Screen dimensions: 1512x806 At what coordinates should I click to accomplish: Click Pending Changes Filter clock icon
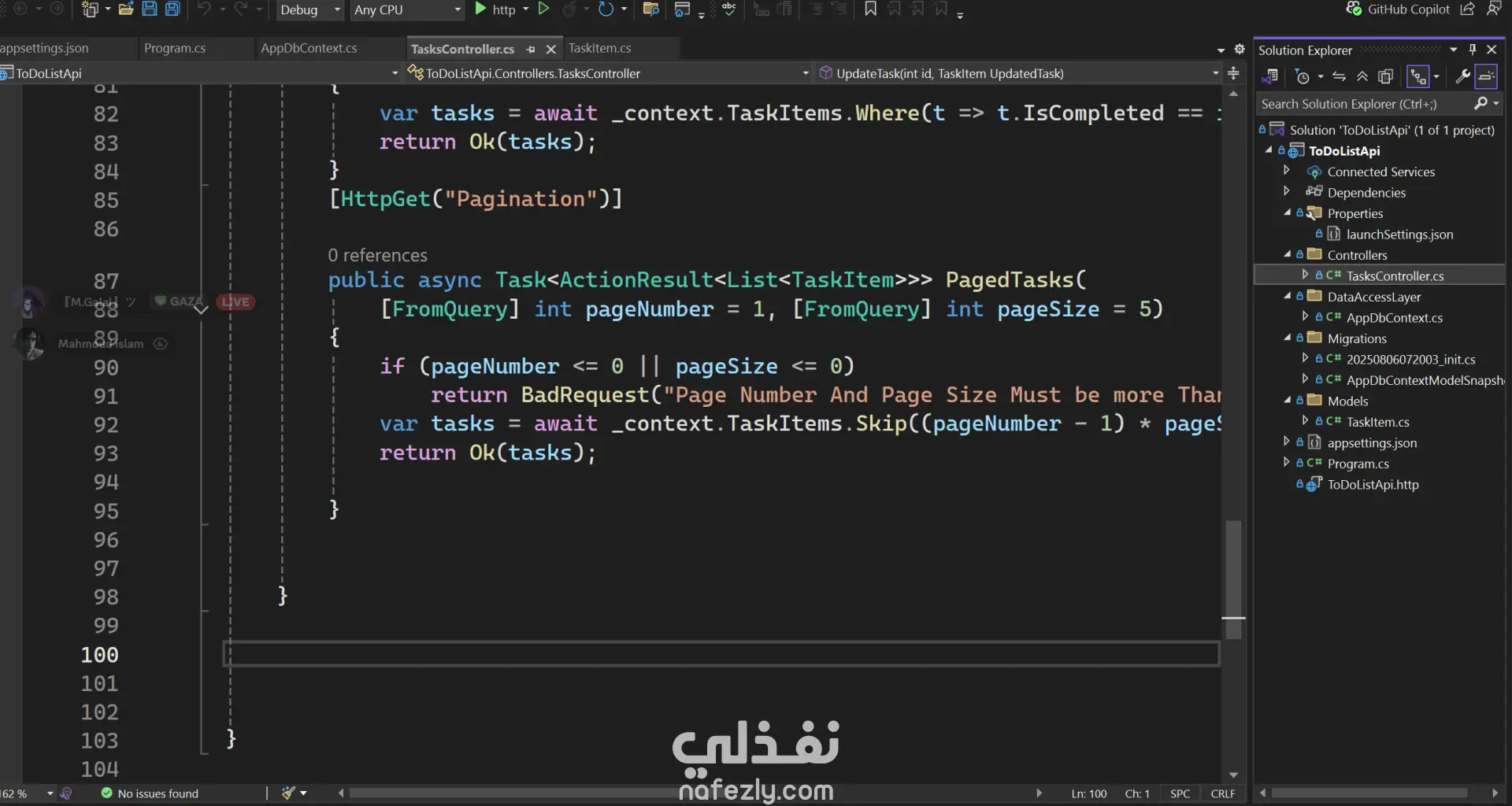1303,76
